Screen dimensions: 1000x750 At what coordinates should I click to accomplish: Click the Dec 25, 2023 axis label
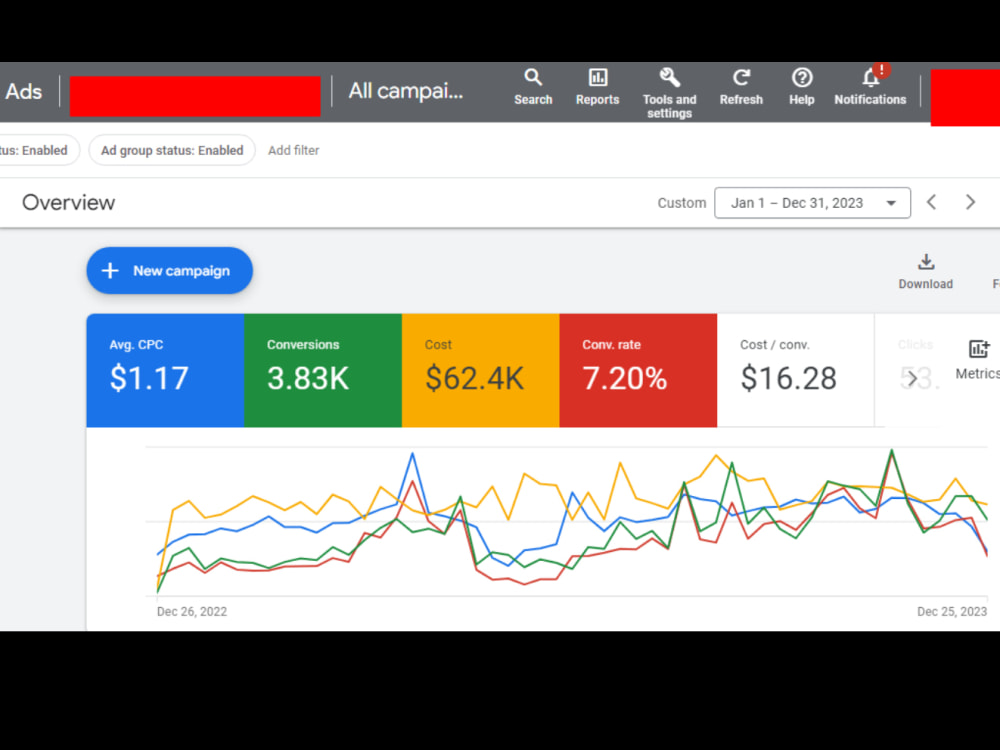point(952,612)
